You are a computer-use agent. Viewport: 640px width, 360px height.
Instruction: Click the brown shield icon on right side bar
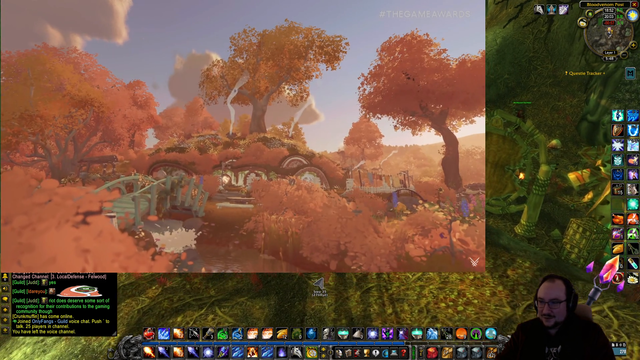[x=618, y=130]
